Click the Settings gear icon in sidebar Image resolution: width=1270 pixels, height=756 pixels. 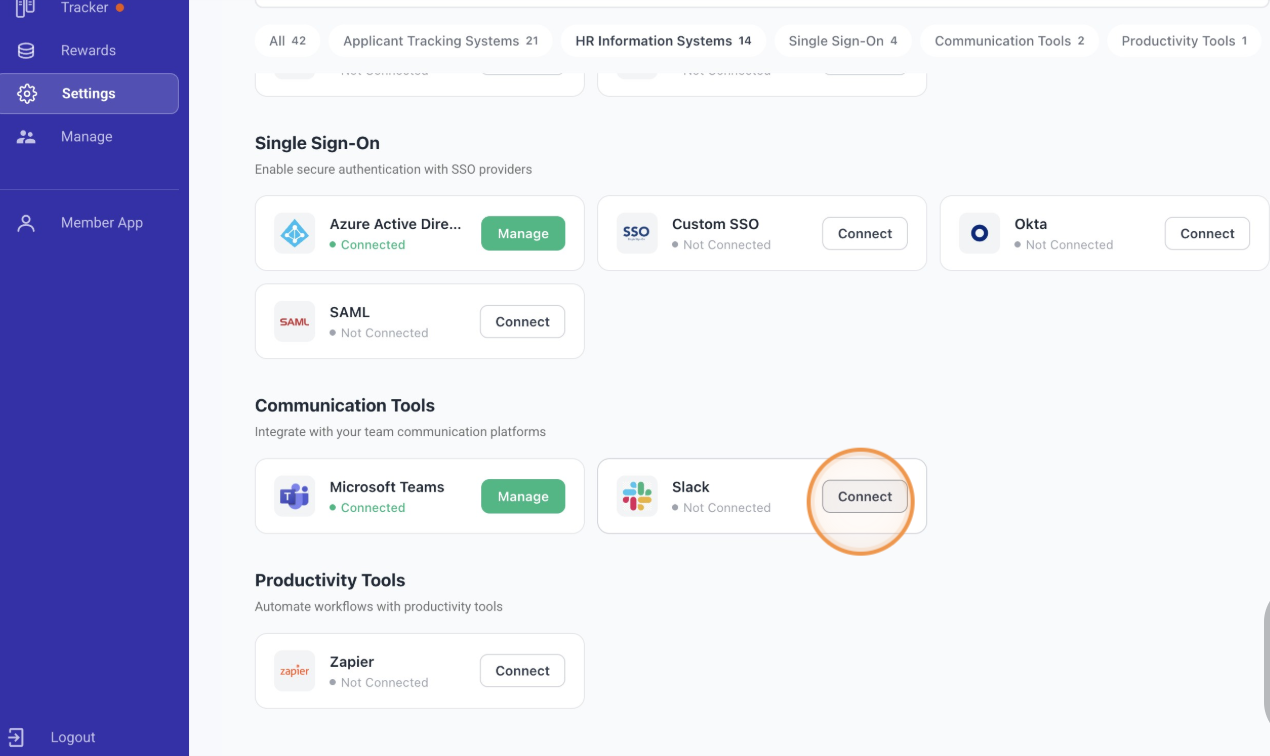point(27,93)
